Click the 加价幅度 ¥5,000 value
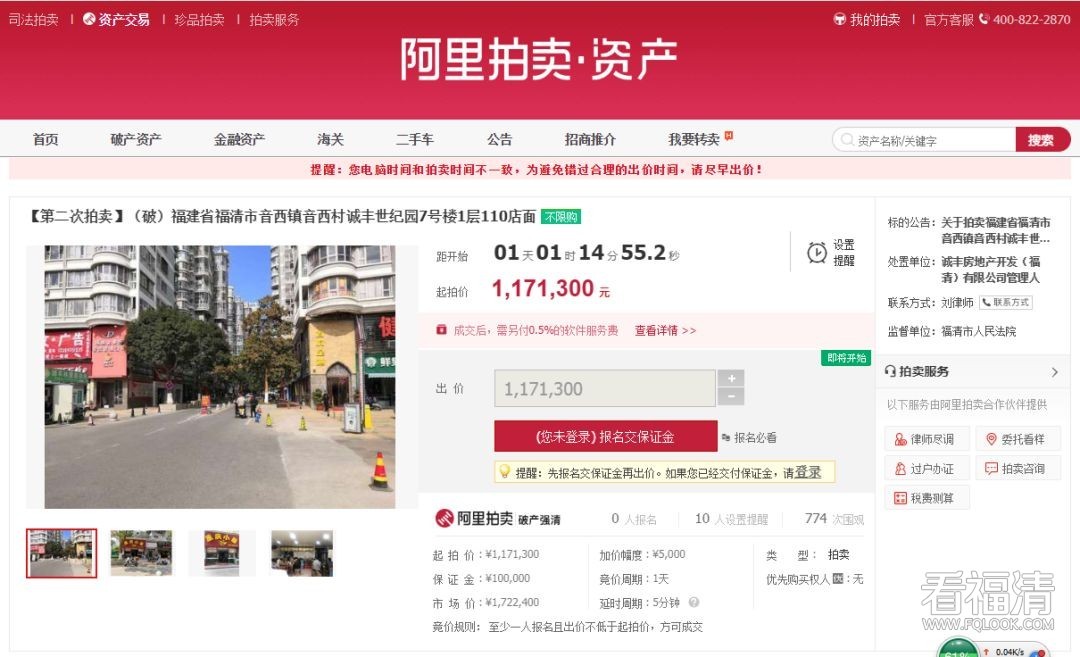The width and height of the screenshot is (1080, 657). (668, 554)
